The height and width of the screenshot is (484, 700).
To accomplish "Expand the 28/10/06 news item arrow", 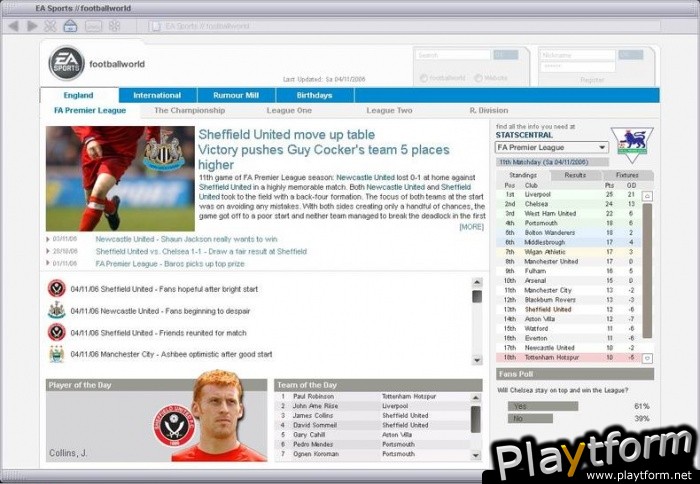I will pyautogui.click(x=48, y=251).
